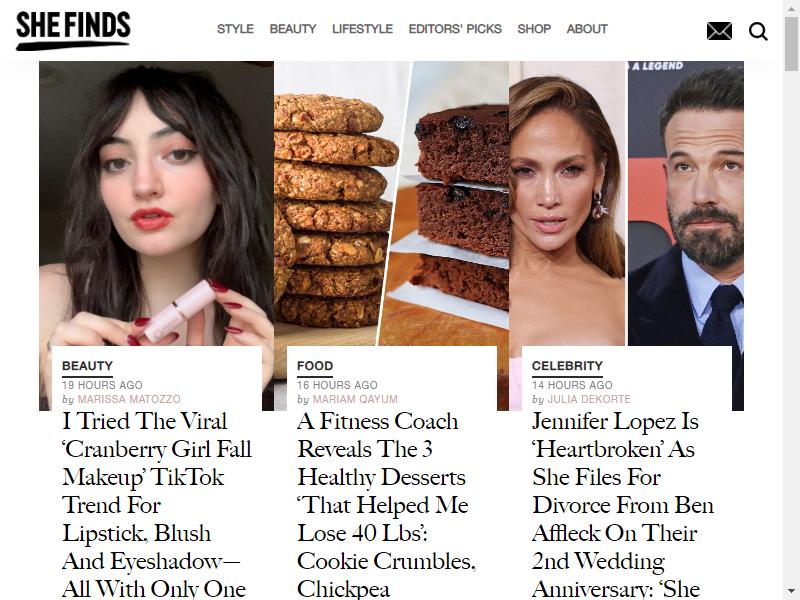Click the cookies and brownies thumbnail
This screenshot has height=600, width=800.
[x=391, y=204]
